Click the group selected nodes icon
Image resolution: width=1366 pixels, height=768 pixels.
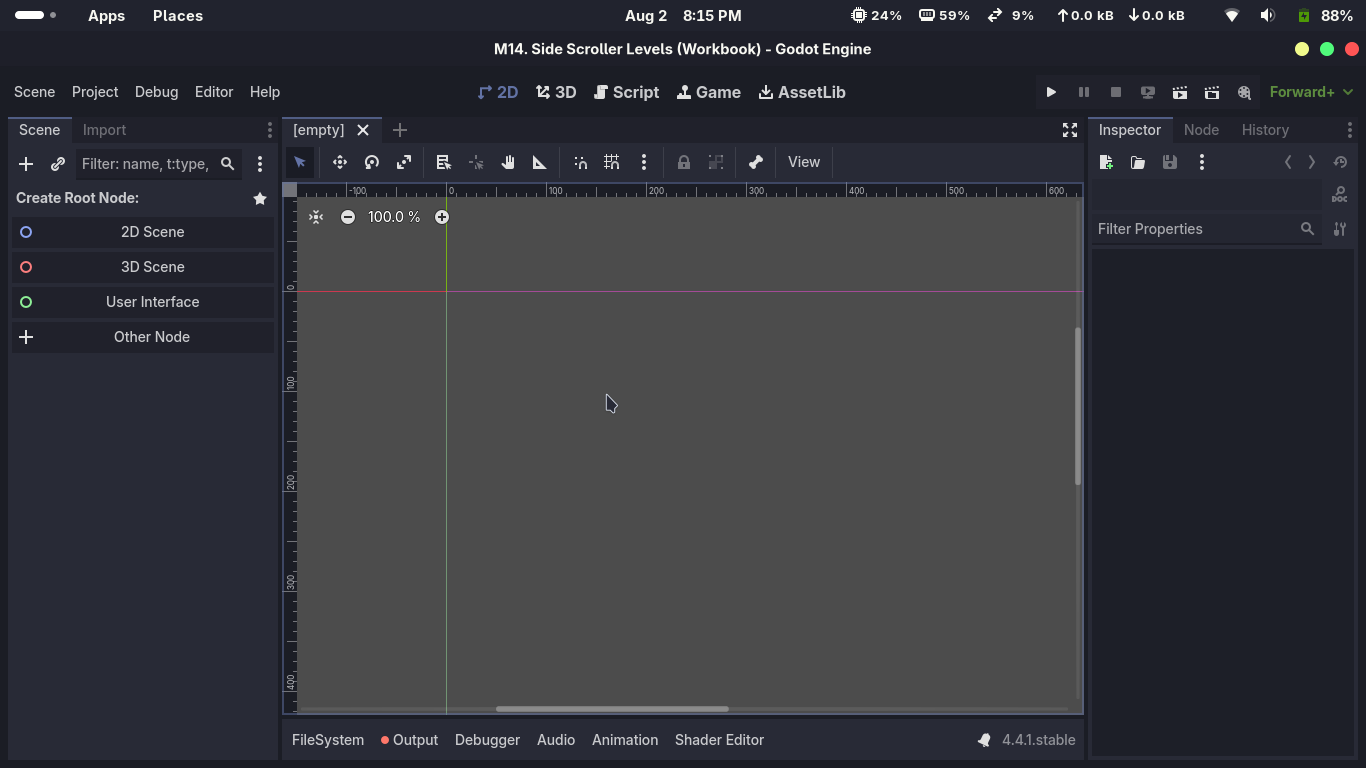click(x=716, y=162)
